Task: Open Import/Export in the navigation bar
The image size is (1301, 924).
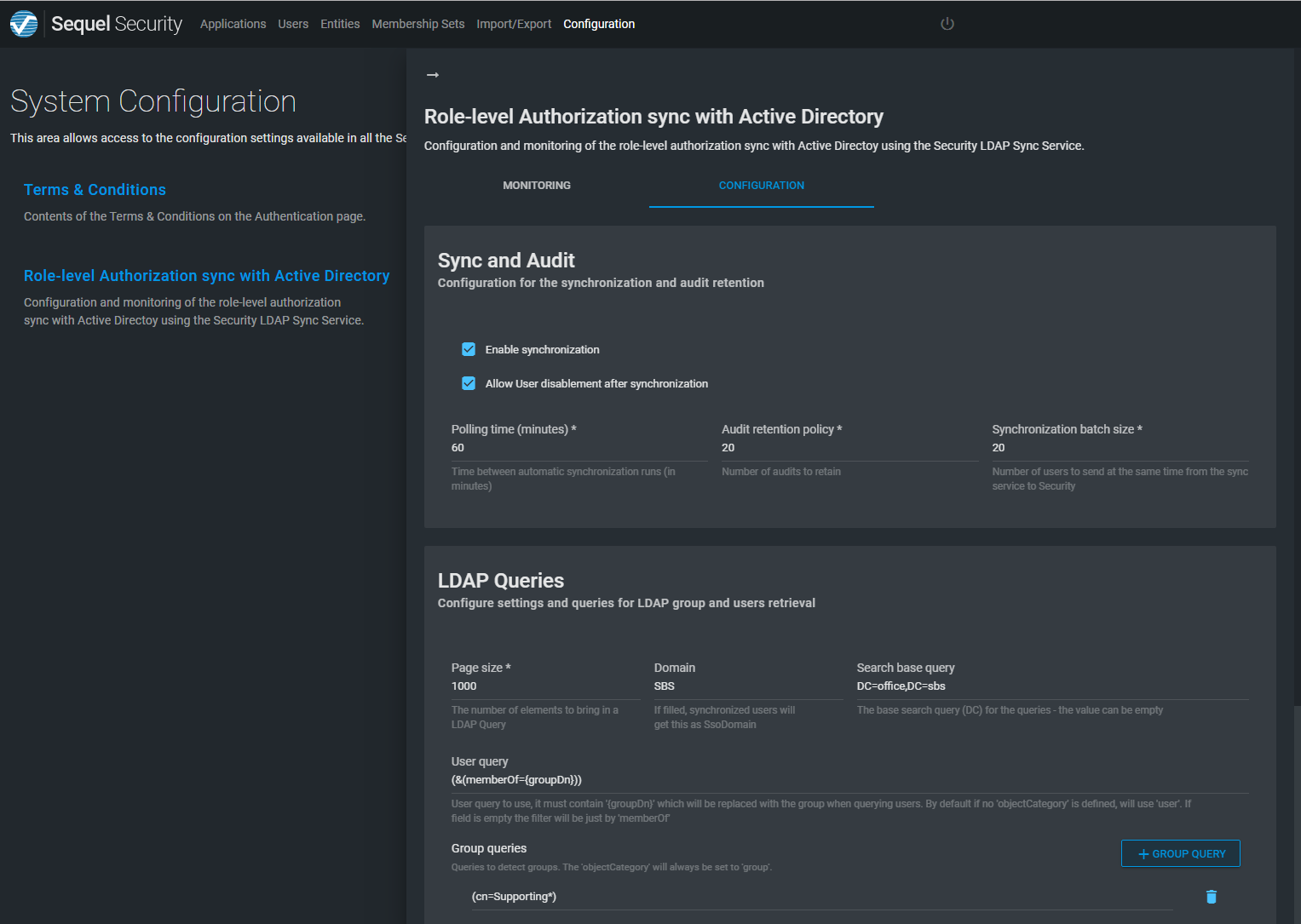Action: click(514, 24)
